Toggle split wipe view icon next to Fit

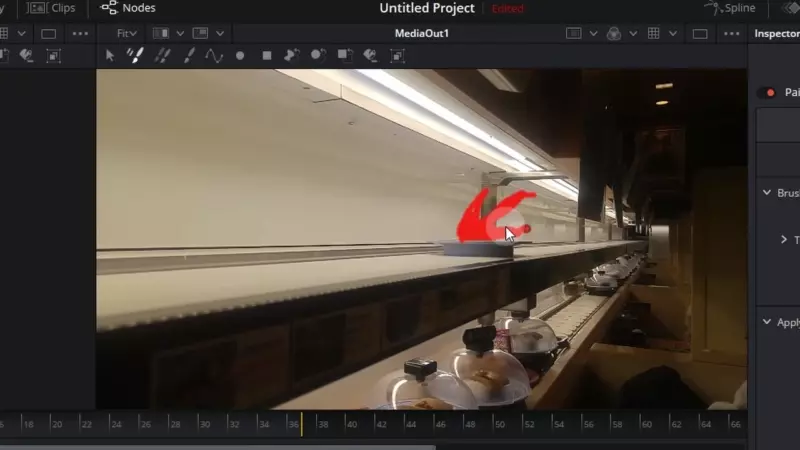[161, 33]
